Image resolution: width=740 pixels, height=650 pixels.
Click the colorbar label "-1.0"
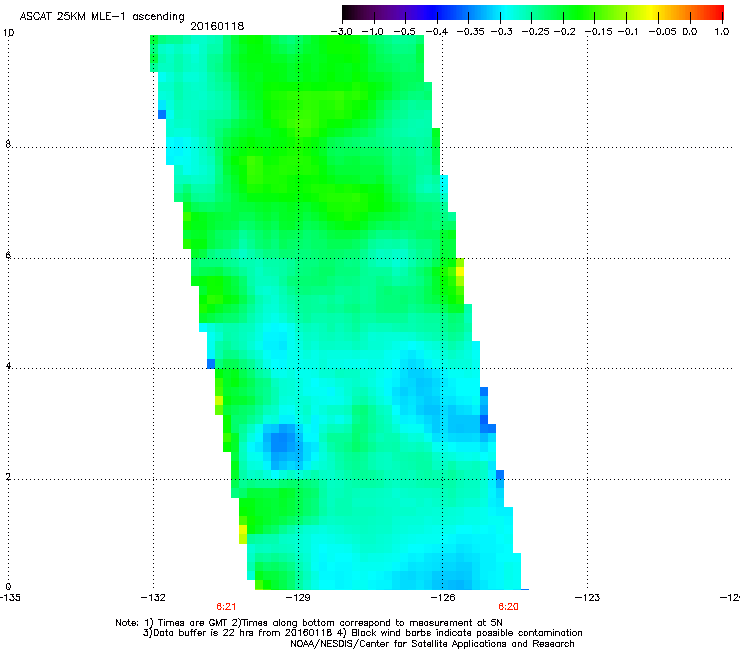373,32
